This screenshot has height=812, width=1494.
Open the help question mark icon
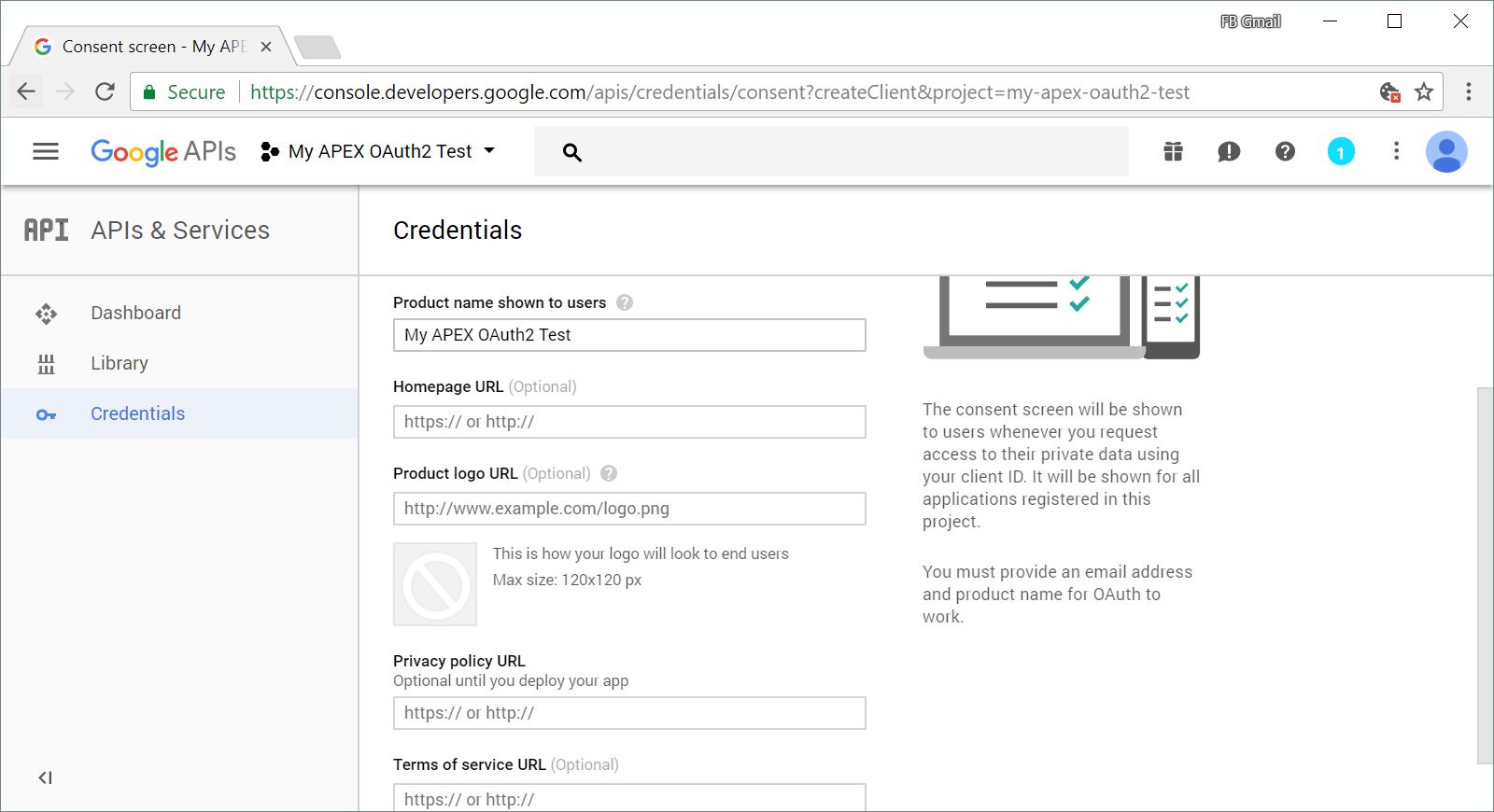click(1285, 151)
